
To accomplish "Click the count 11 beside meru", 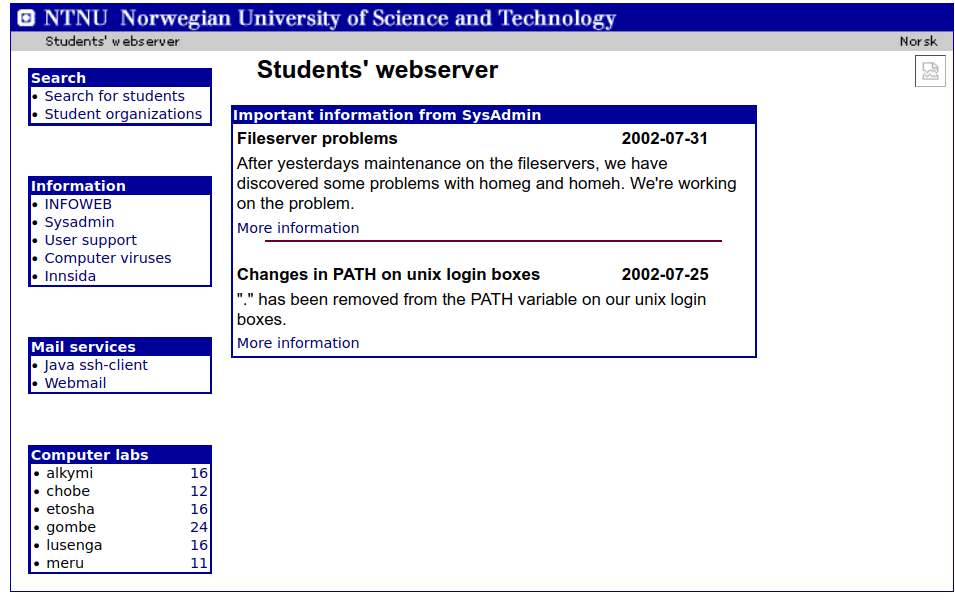I will point(199,563).
